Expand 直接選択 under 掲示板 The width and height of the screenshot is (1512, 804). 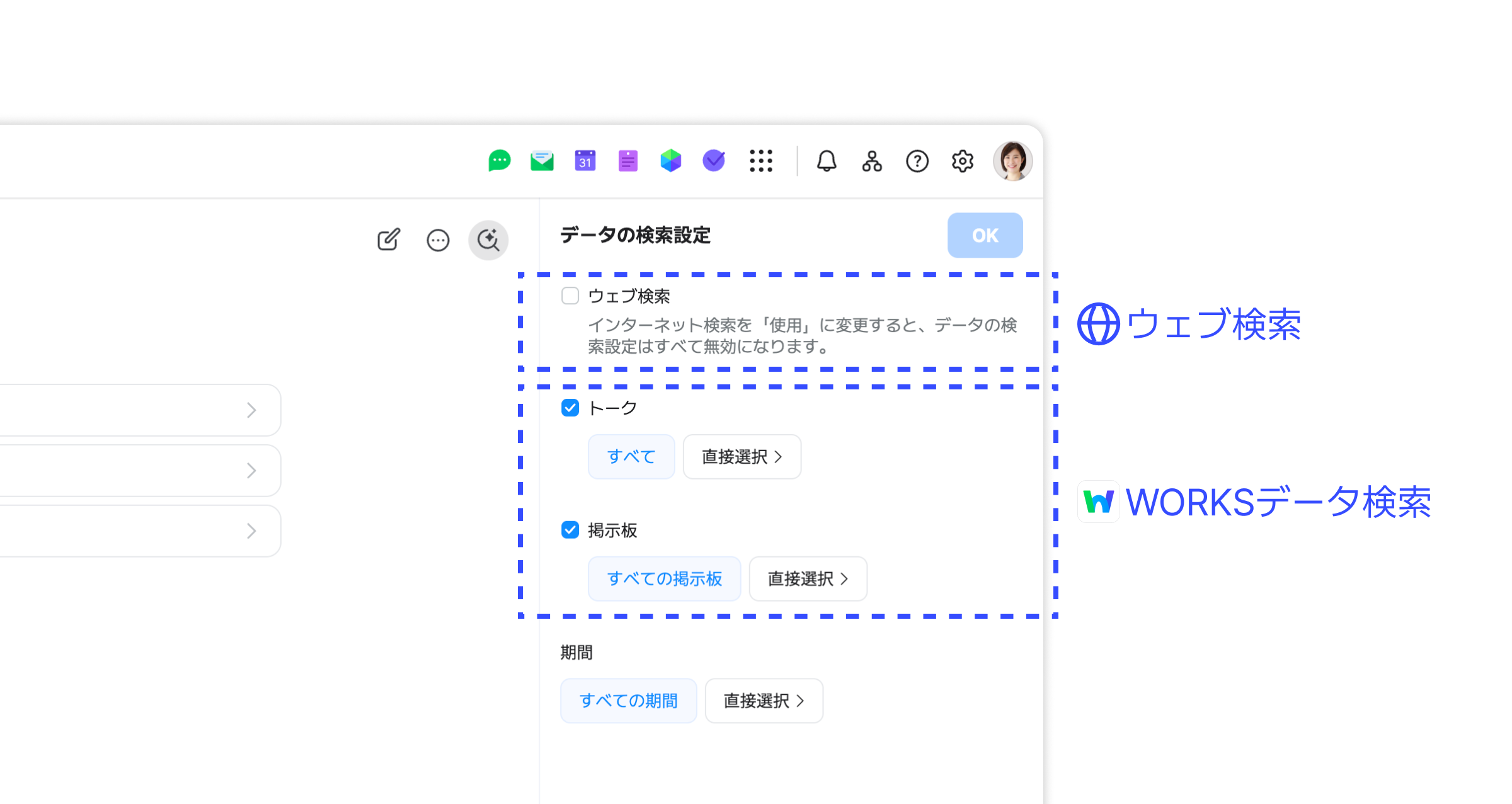pos(808,578)
